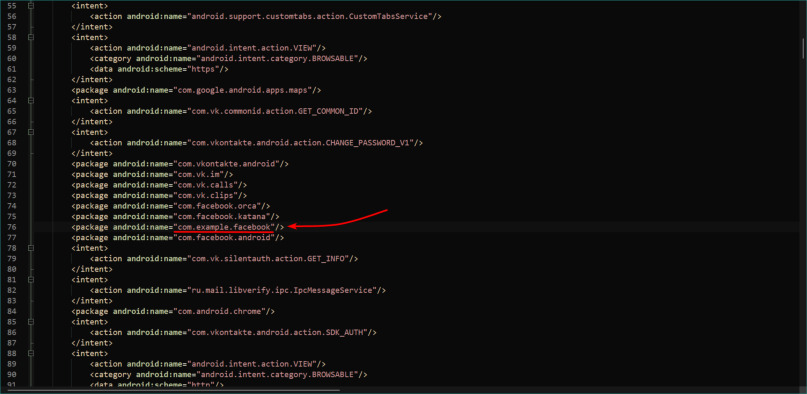Collapse the intent fold marker on line 58
Image resolution: width=807 pixels, height=394 pixels.
click(x=31, y=38)
